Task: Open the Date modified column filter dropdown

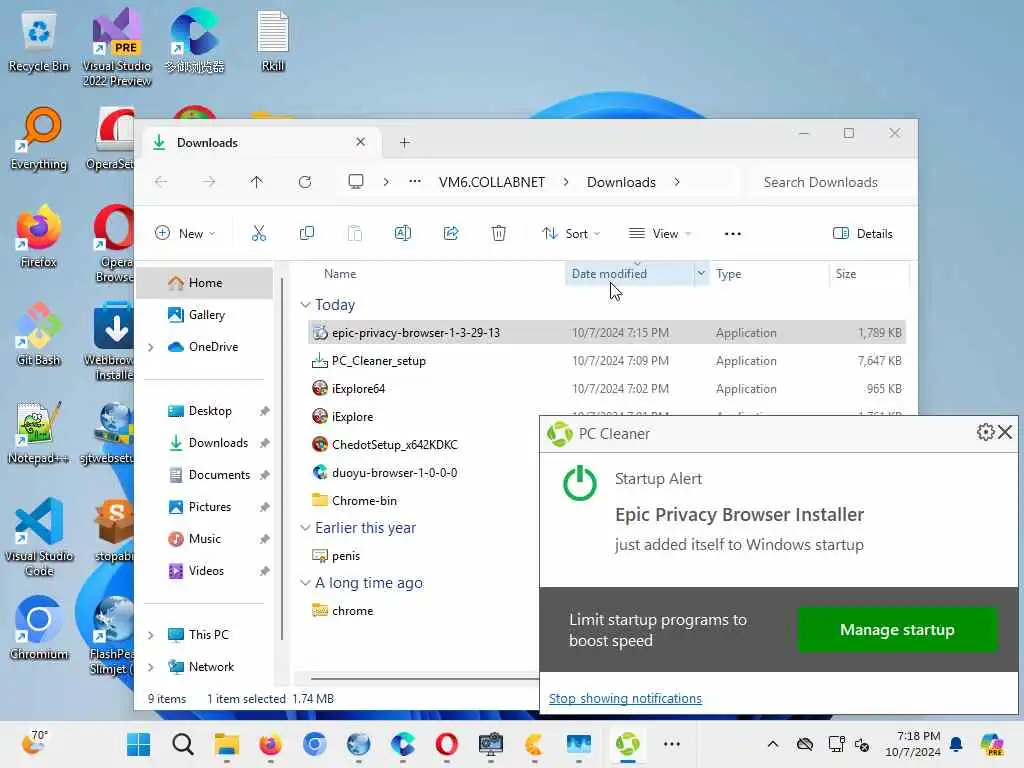Action: click(x=701, y=274)
